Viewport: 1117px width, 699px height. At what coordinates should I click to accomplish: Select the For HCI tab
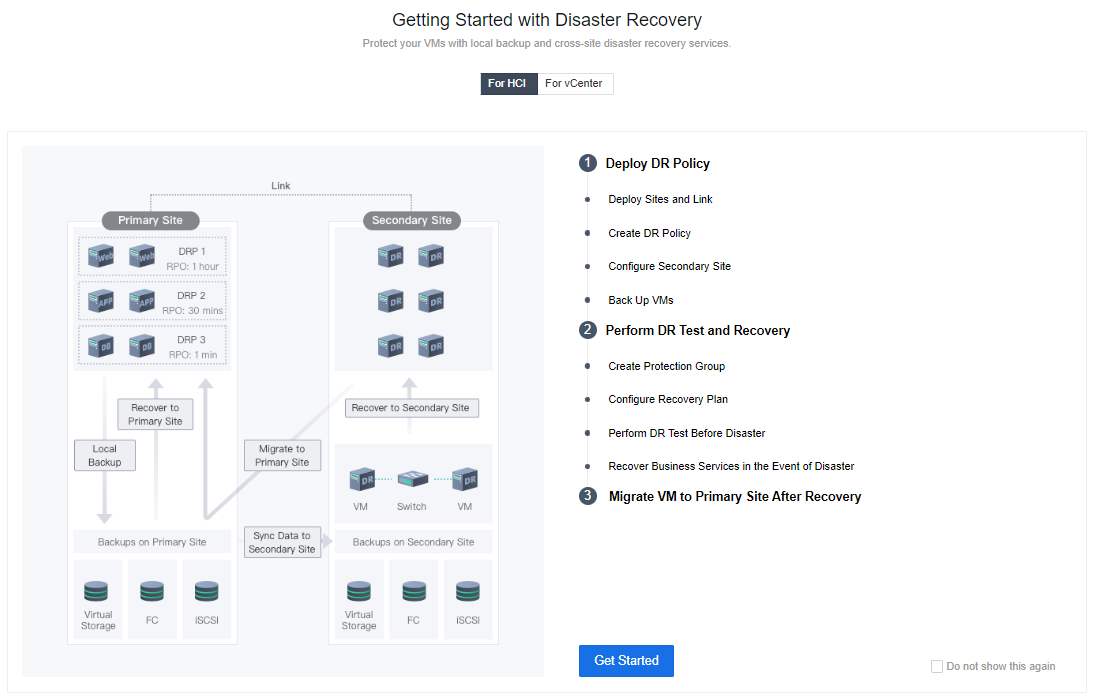(x=507, y=84)
